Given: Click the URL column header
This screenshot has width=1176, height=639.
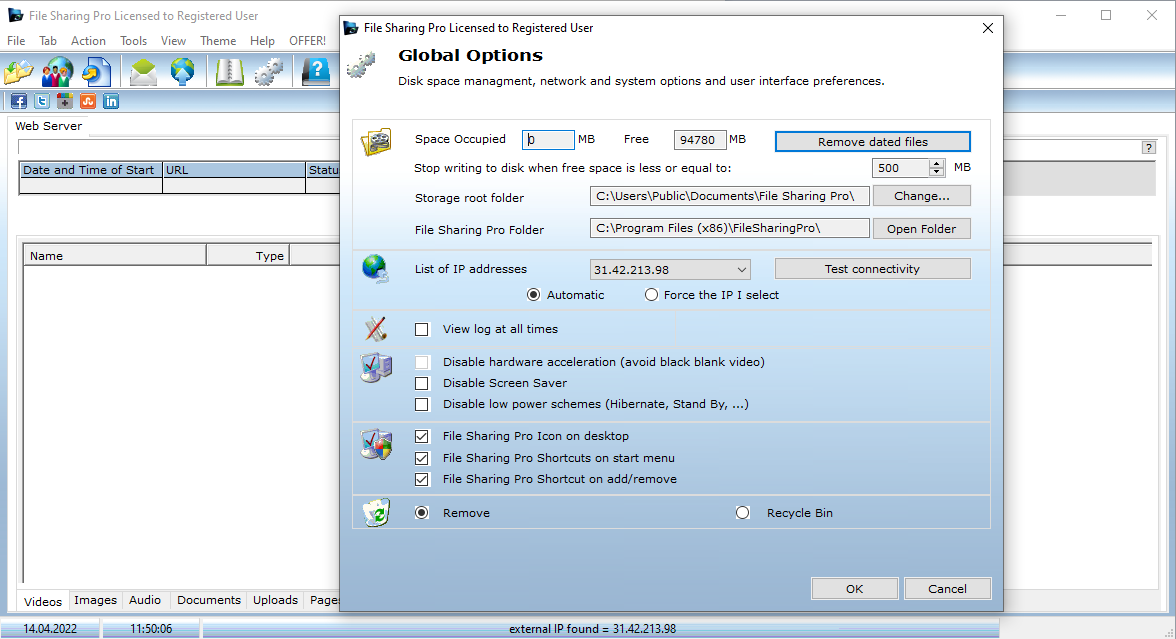Looking at the screenshot, I should [x=234, y=170].
